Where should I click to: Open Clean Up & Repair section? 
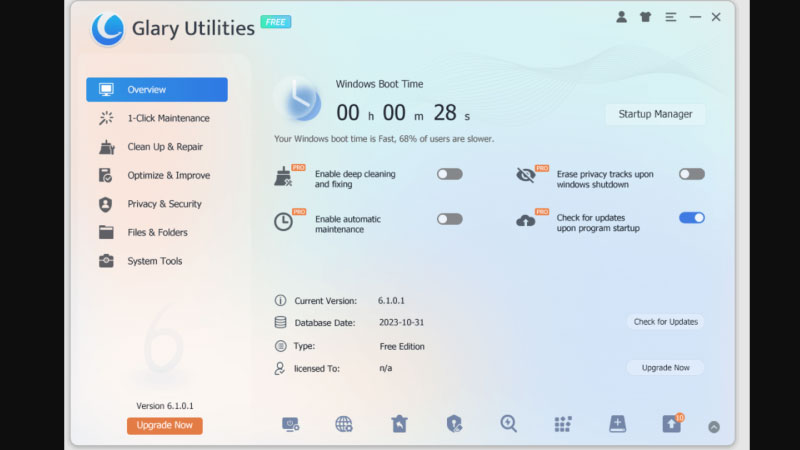click(165, 147)
